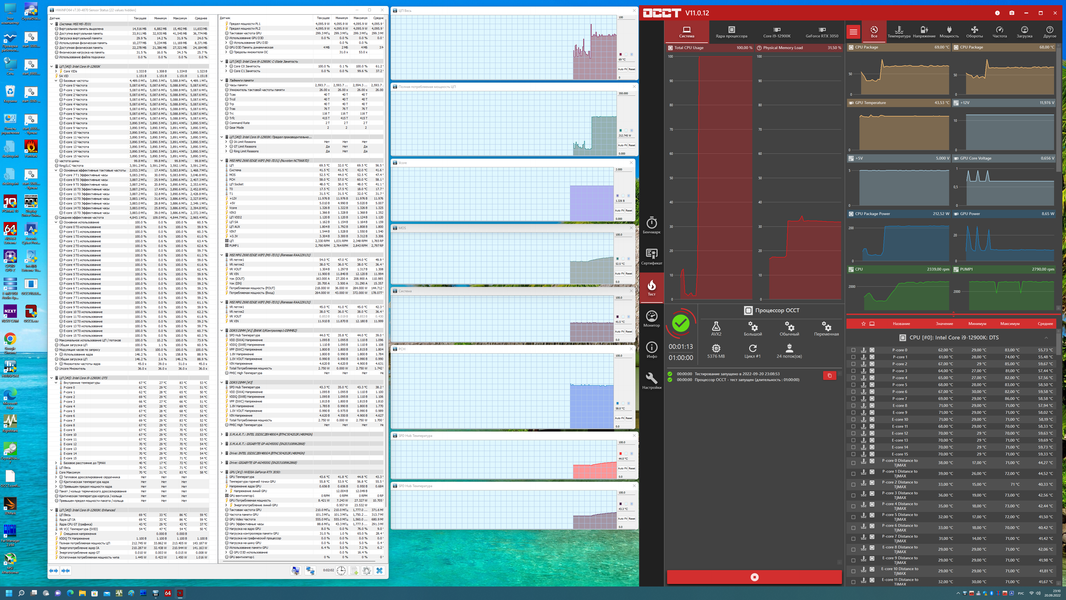Click the Total CPU Usage graph header
Viewport: 1066px width, 600px height.
(x=710, y=48)
